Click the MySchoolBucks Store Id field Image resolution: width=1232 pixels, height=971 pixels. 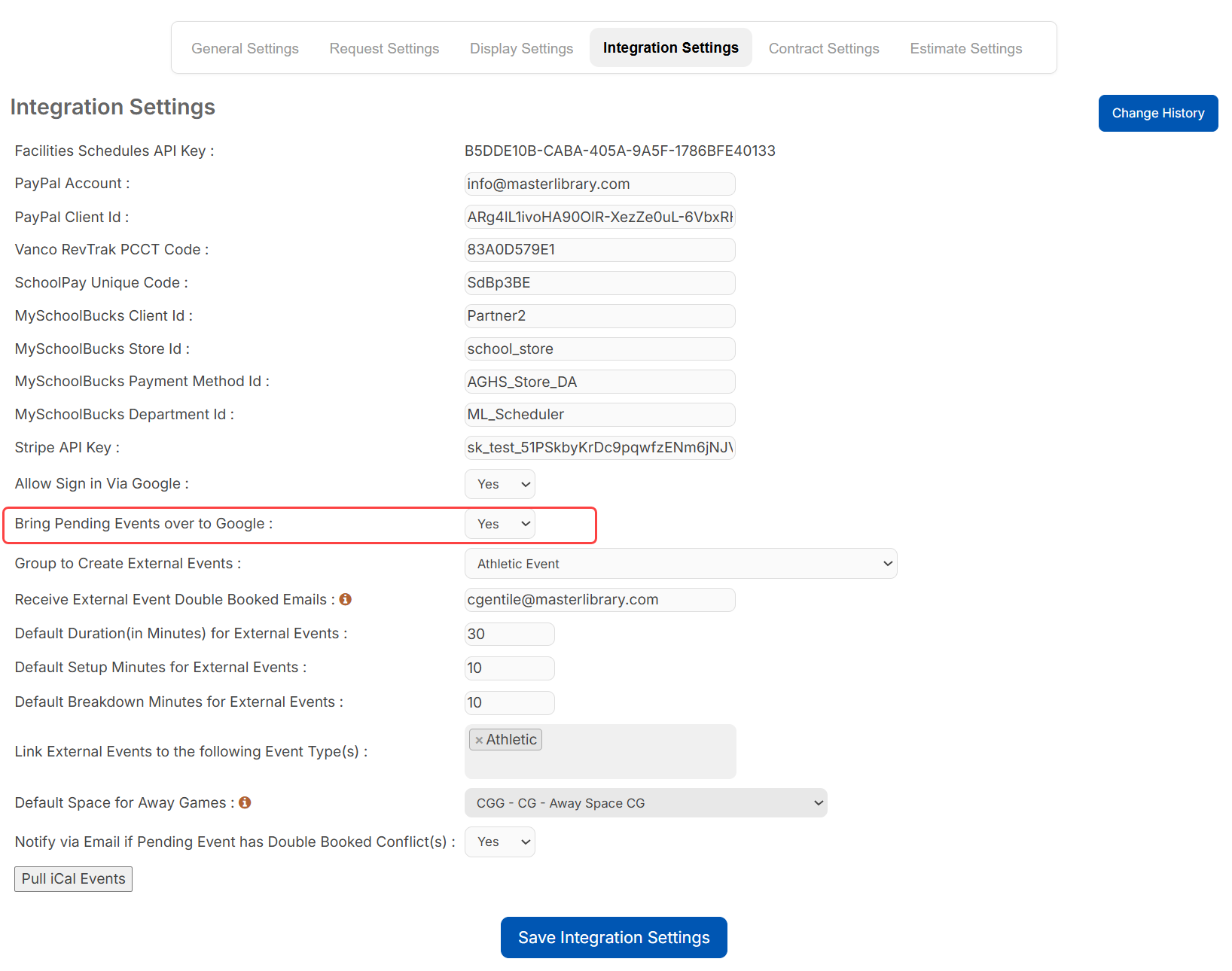point(599,349)
